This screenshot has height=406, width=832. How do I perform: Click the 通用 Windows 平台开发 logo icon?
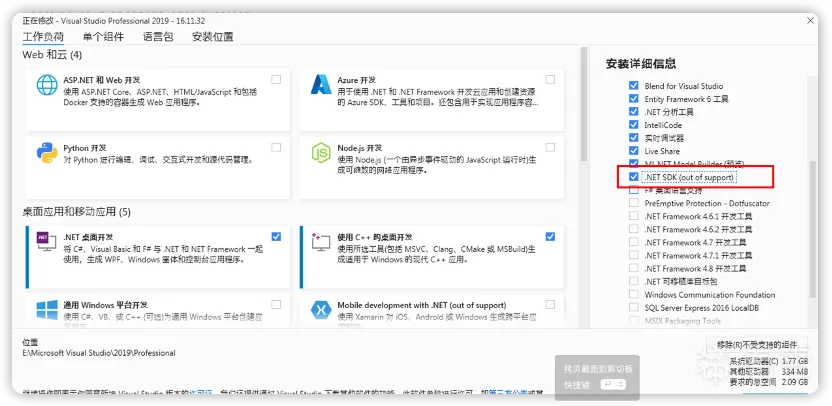[x=47, y=310]
